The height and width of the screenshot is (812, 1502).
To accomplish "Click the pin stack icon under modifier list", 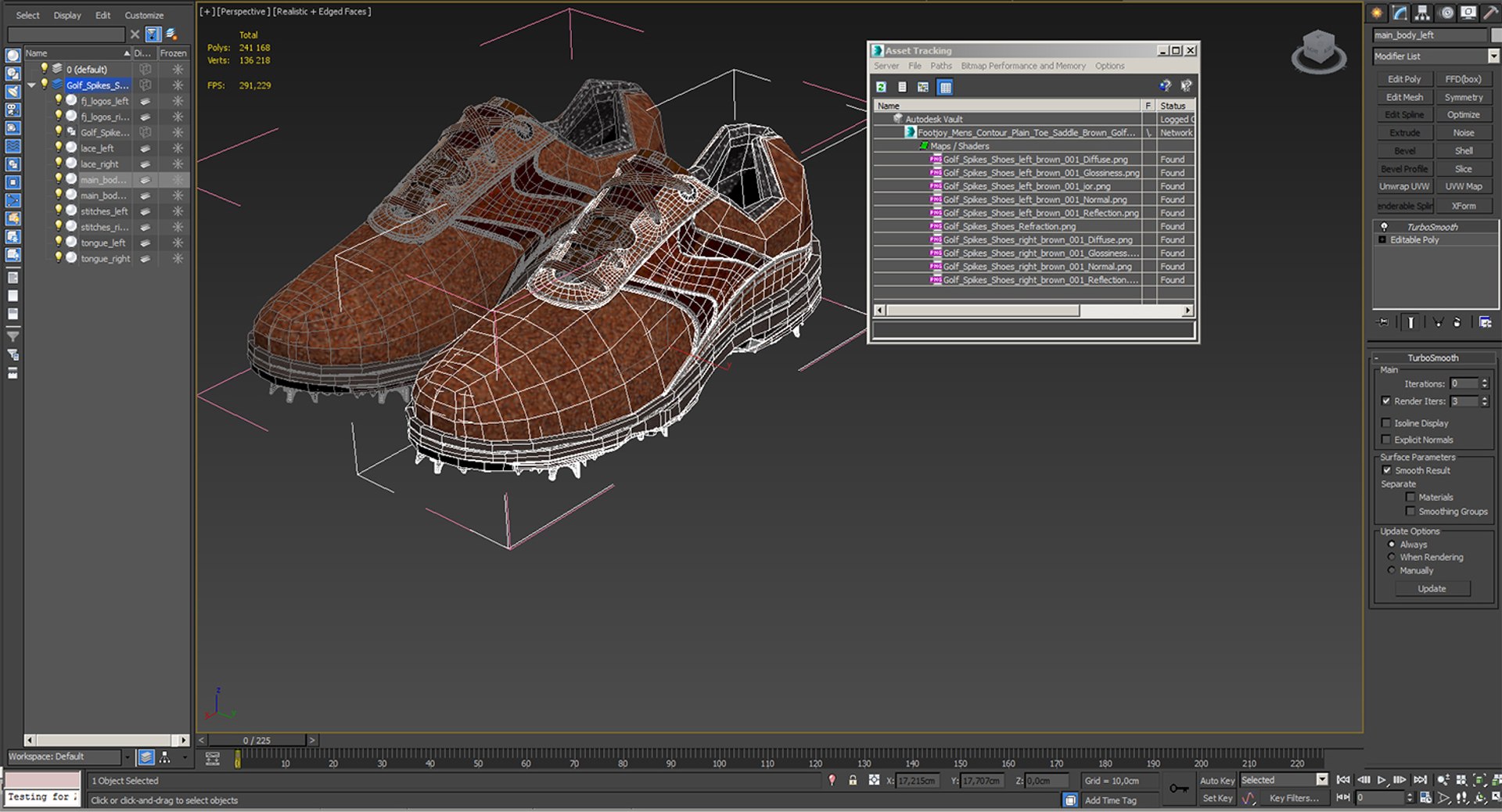I will (1383, 322).
